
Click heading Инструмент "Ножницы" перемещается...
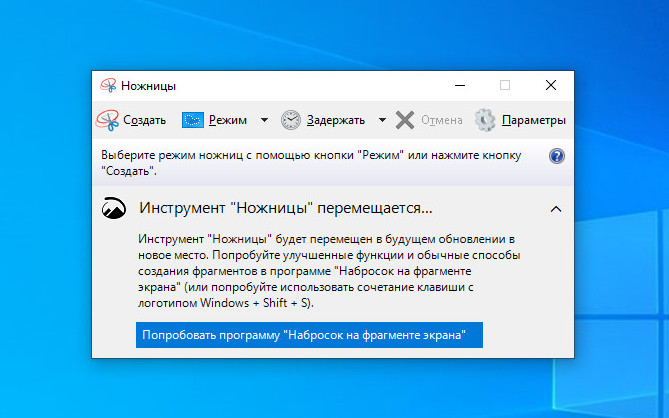click(286, 208)
